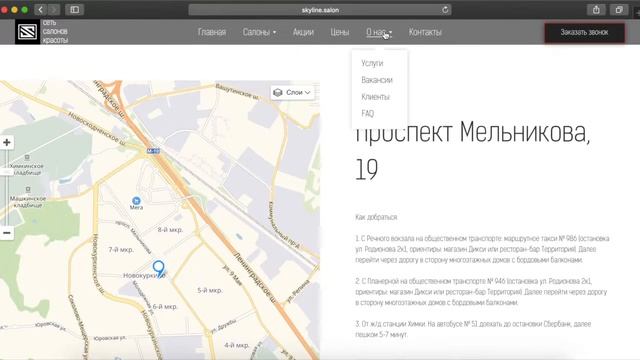
Task: Select Клиенты from the dropdown
Action: 376,97
